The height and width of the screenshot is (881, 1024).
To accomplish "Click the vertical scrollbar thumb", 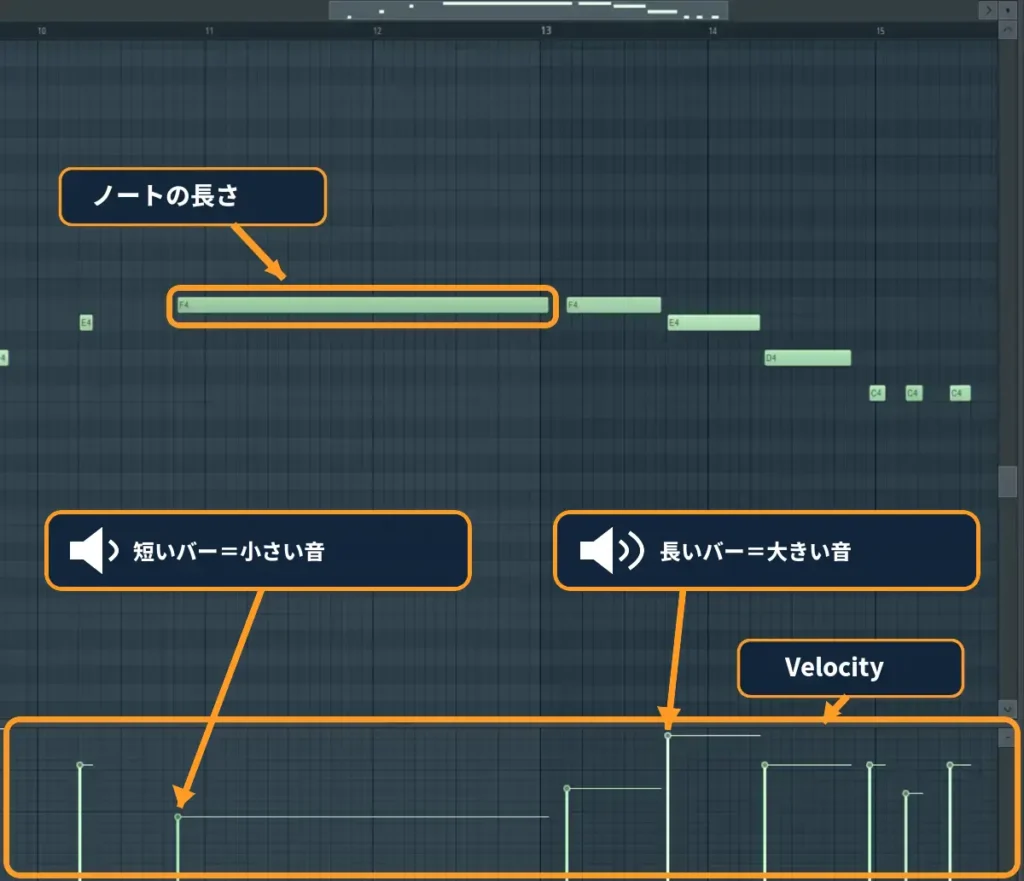I will pyautogui.click(x=1008, y=481).
